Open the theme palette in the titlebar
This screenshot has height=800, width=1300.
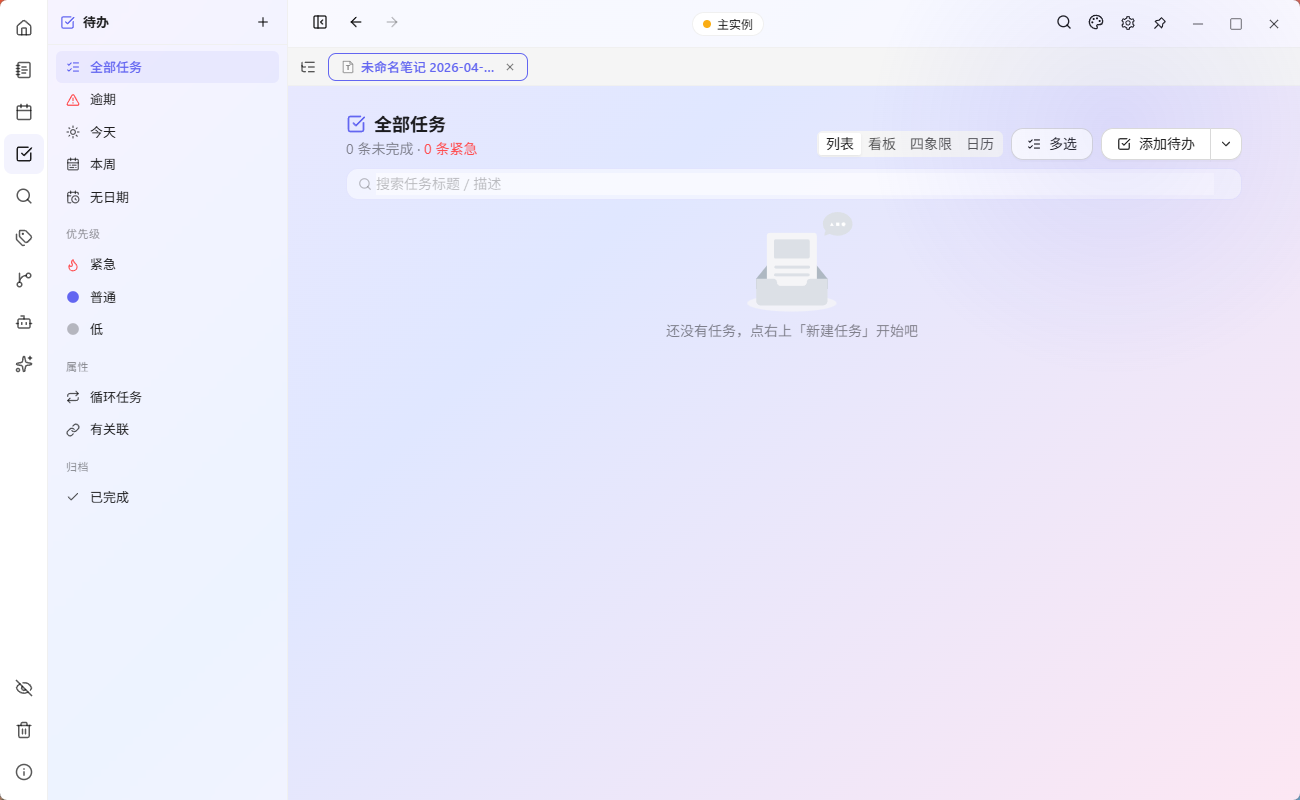[1095, 22]
